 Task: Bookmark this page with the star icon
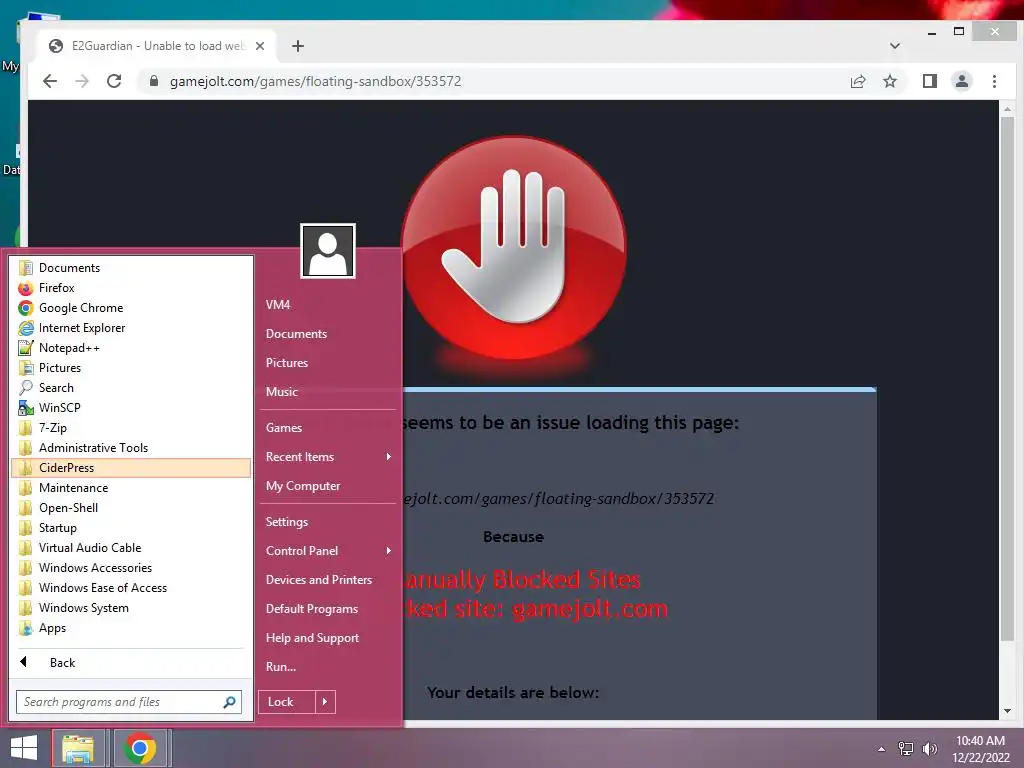coord(890,81)
